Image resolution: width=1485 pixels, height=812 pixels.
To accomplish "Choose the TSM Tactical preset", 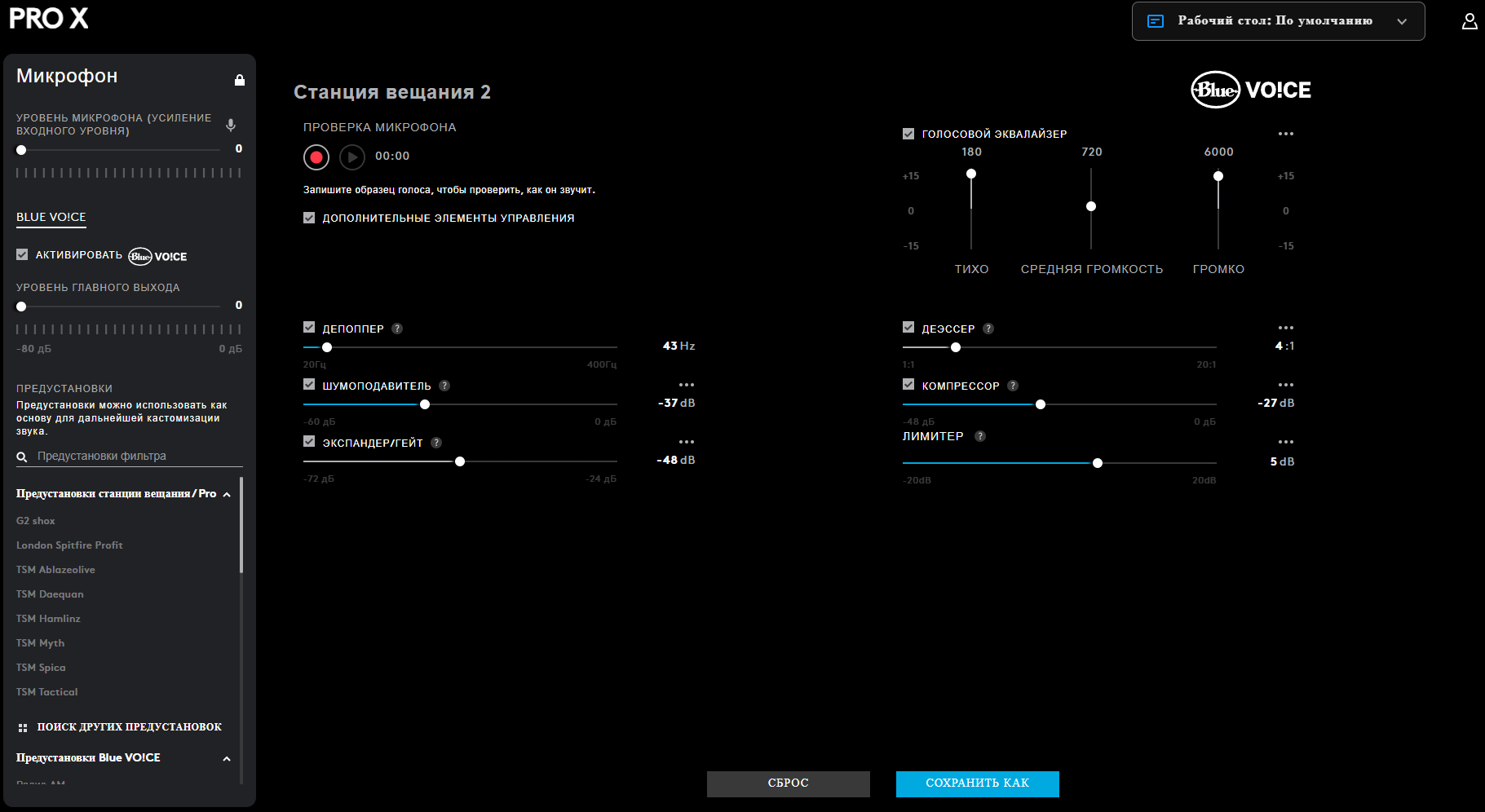I will pos(47,692).
